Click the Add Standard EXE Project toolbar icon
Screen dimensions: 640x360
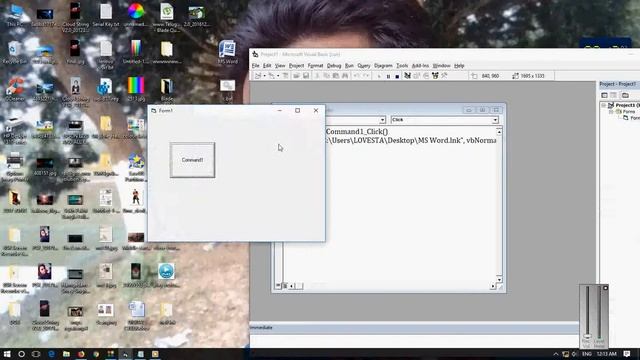point(258,76)
